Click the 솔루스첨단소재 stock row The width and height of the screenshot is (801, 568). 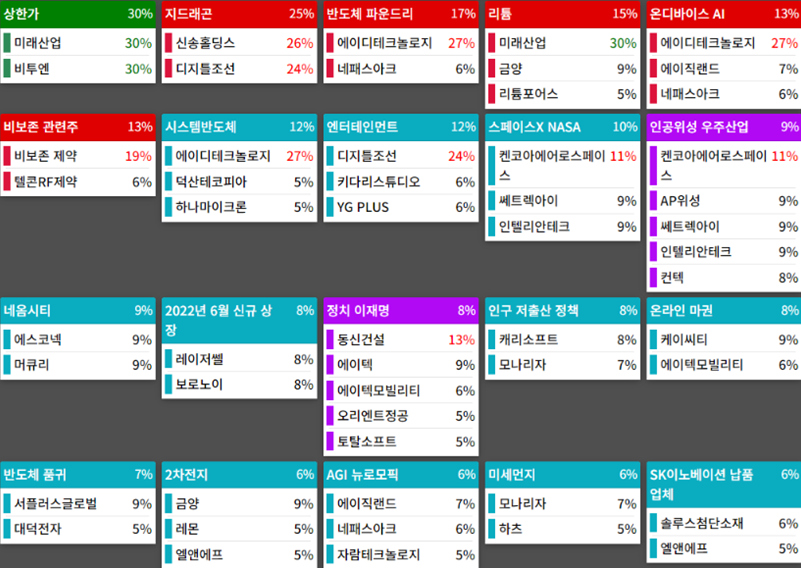pyautogui.click(x=724, y=523)
